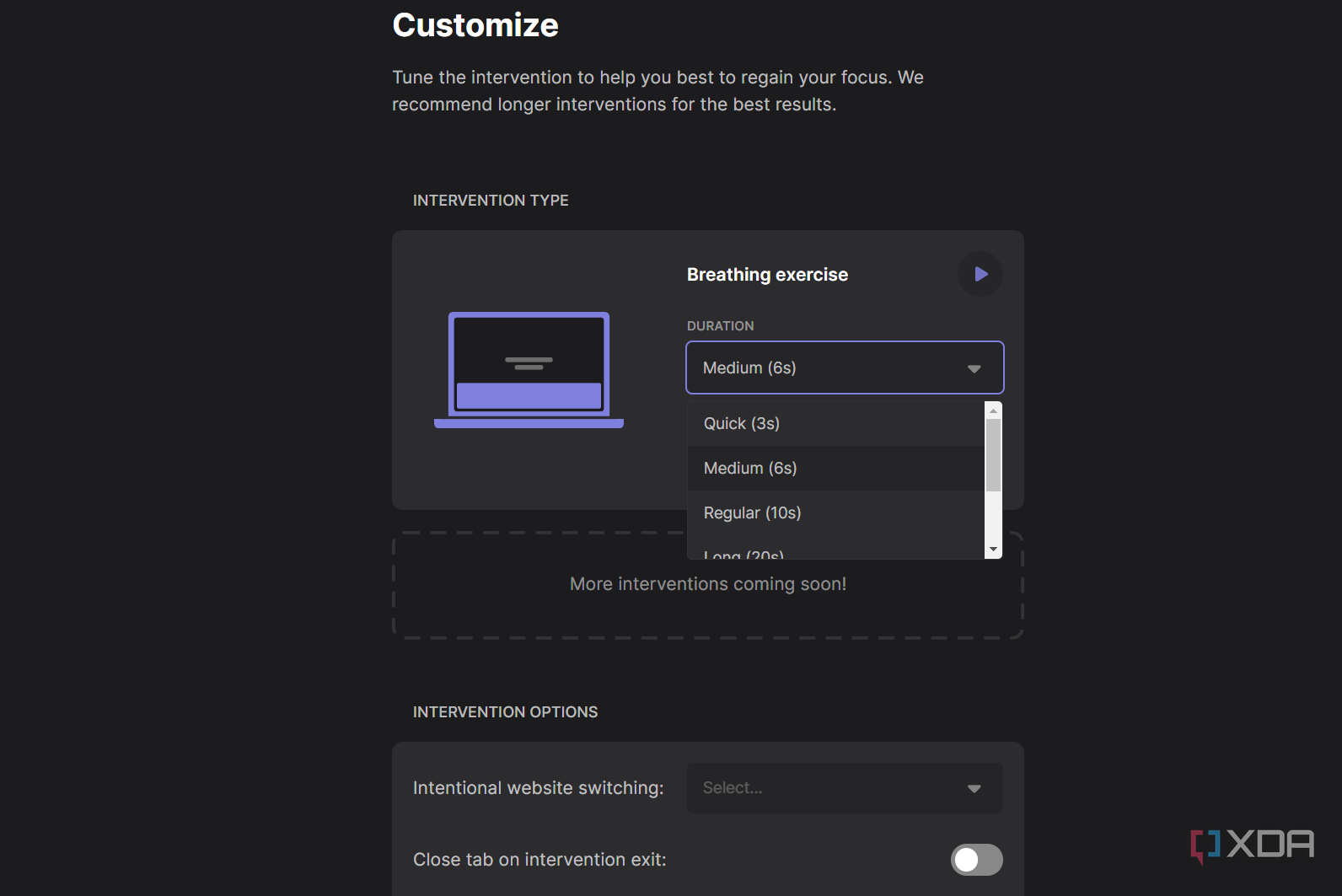Click the Customize page heading
This screenshot has height=896, width=1342.
475,25
